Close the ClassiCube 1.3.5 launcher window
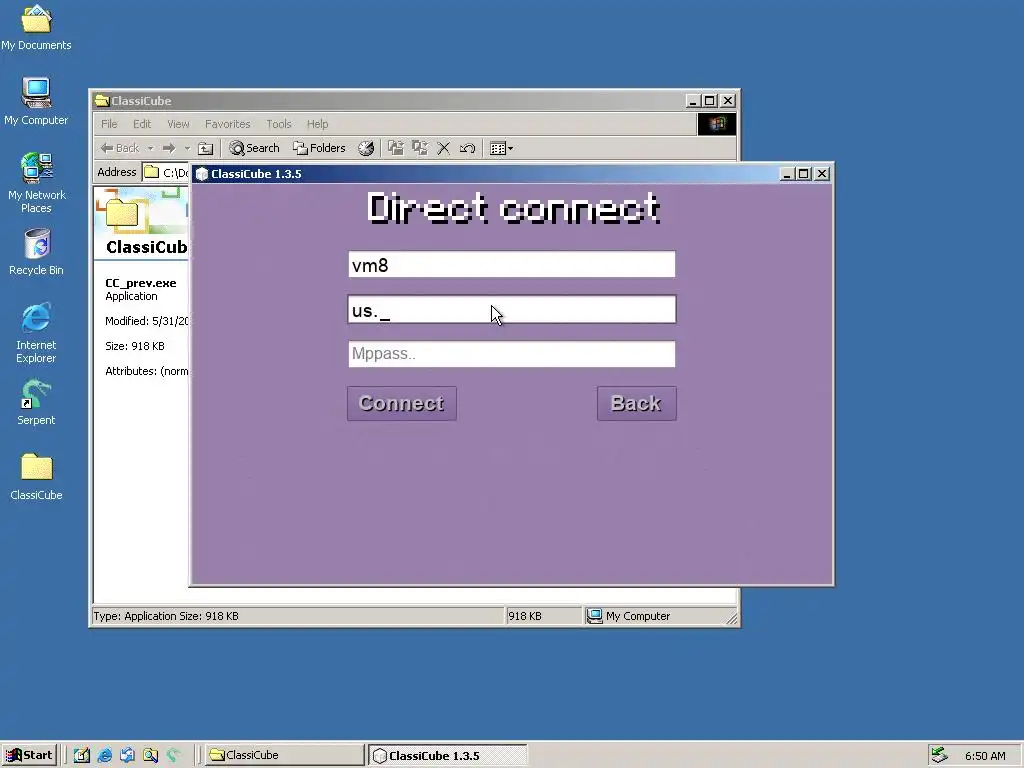Image resolution: width=1024 pixels, height=768 pixels. (x=822, y=174)
